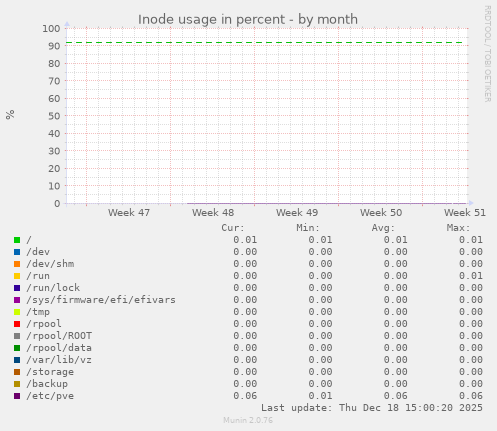
Task: Select the /storage legend label
Action: click(x=50, y=372)
